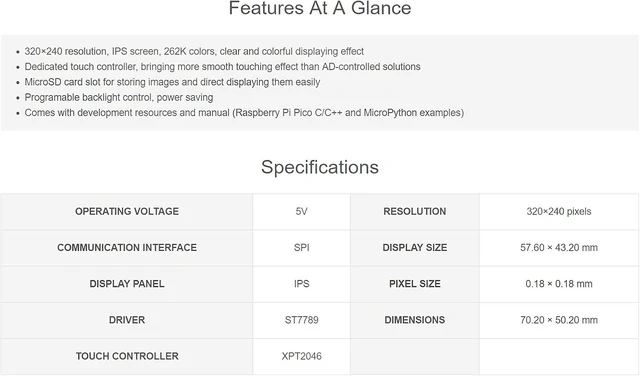Select the DISPLAY PANEL label cell
640x376 pixels.
point(127,284)
